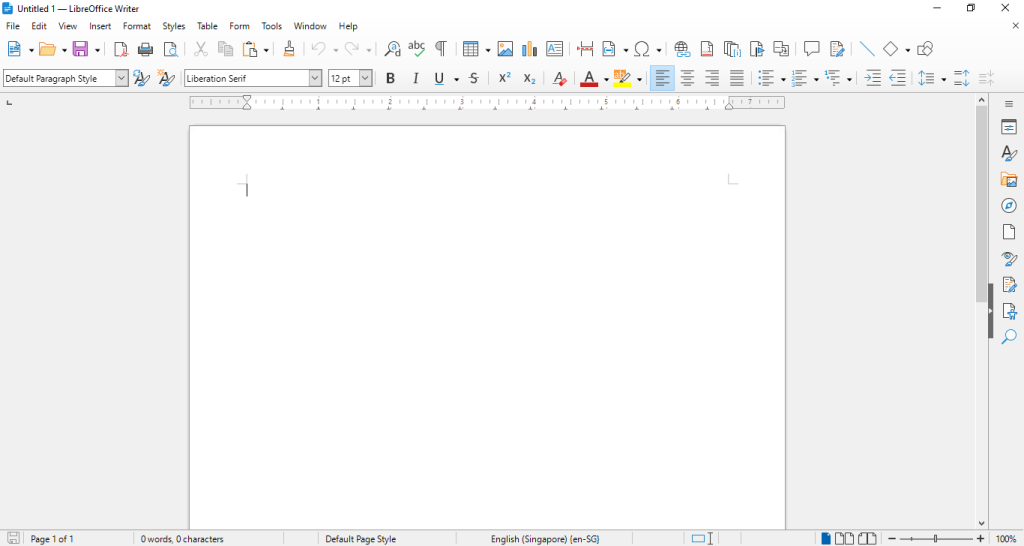Open the Insert menu
This screenshot has height=546, width=1024.
tap(101, 26)
